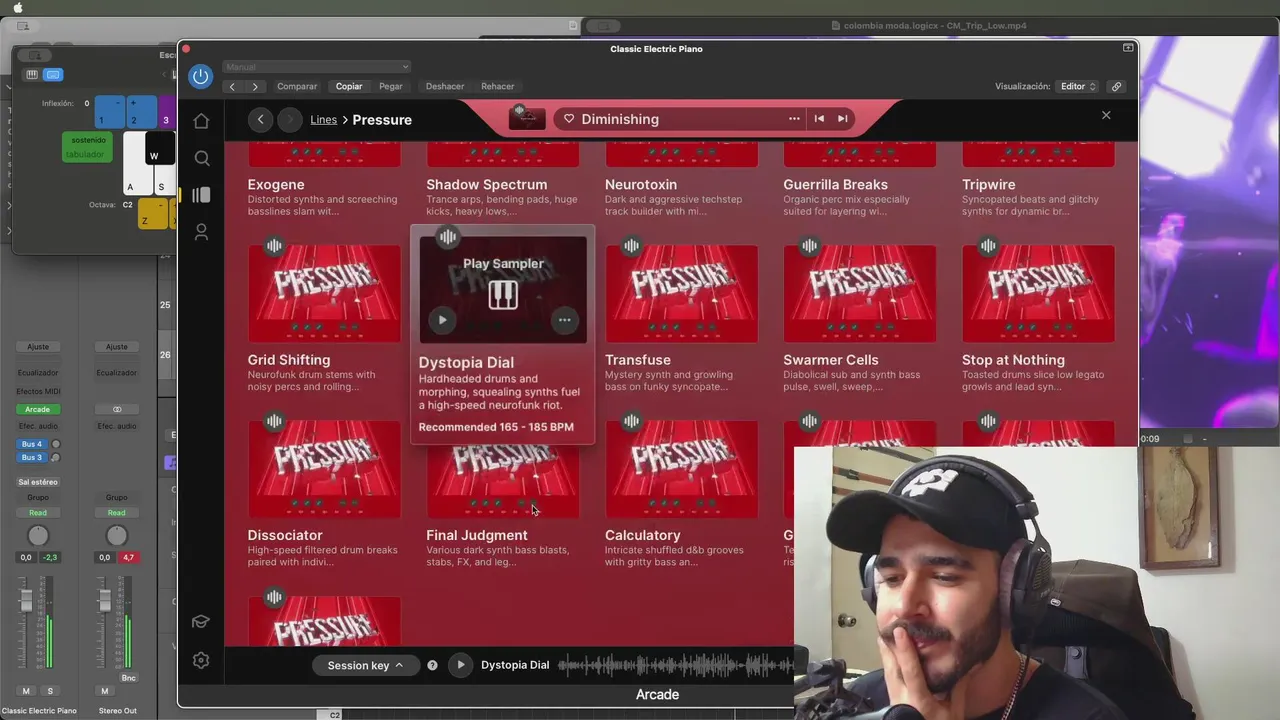The image size is (1280, 720).
Task: Open the Session key dropdown
Action: tap(365, 665)
